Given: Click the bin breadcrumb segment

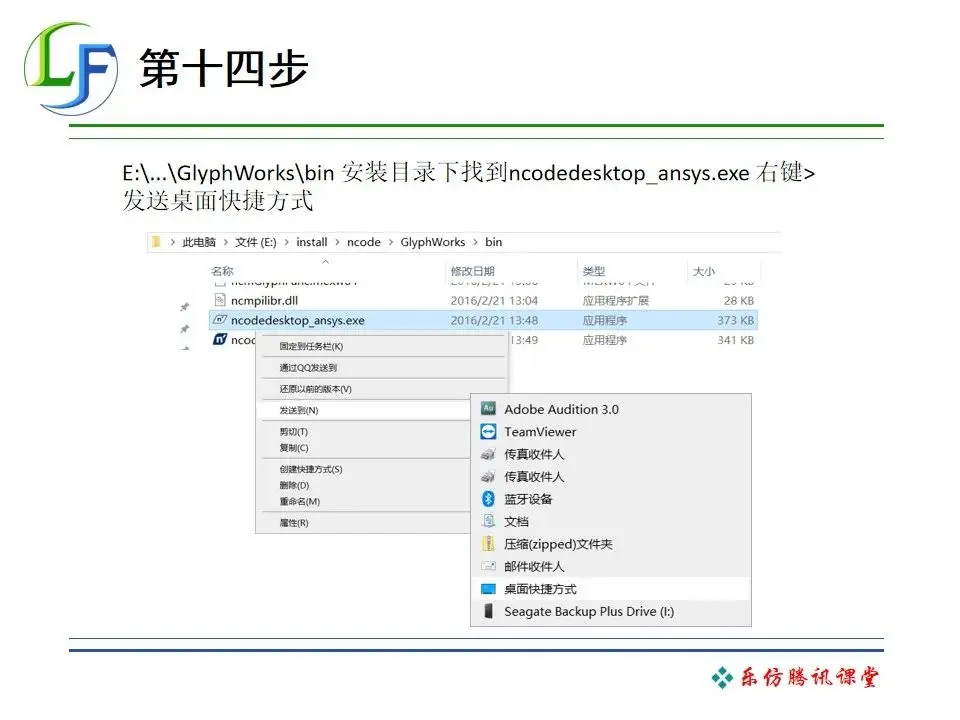Looking at the screenshot, I should click(493, 242).
